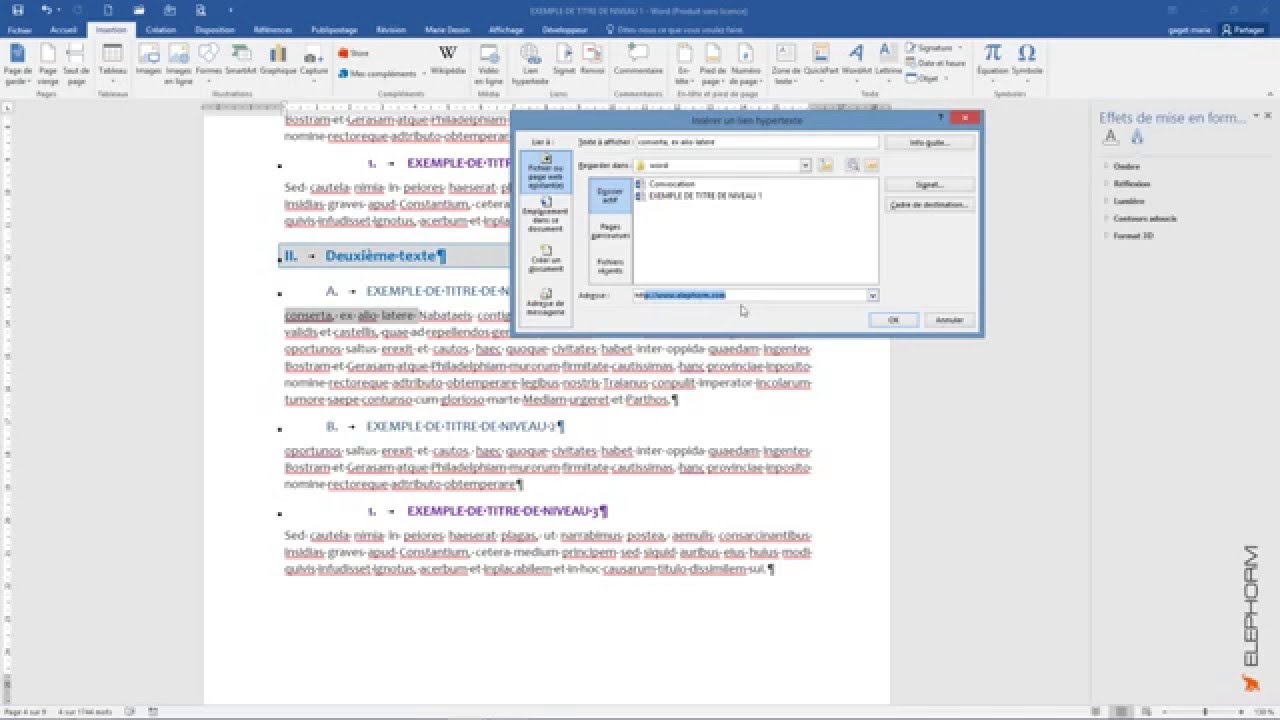
Task: Open the Regarder dans folder dropdown
Action: (x=806, y=165)
